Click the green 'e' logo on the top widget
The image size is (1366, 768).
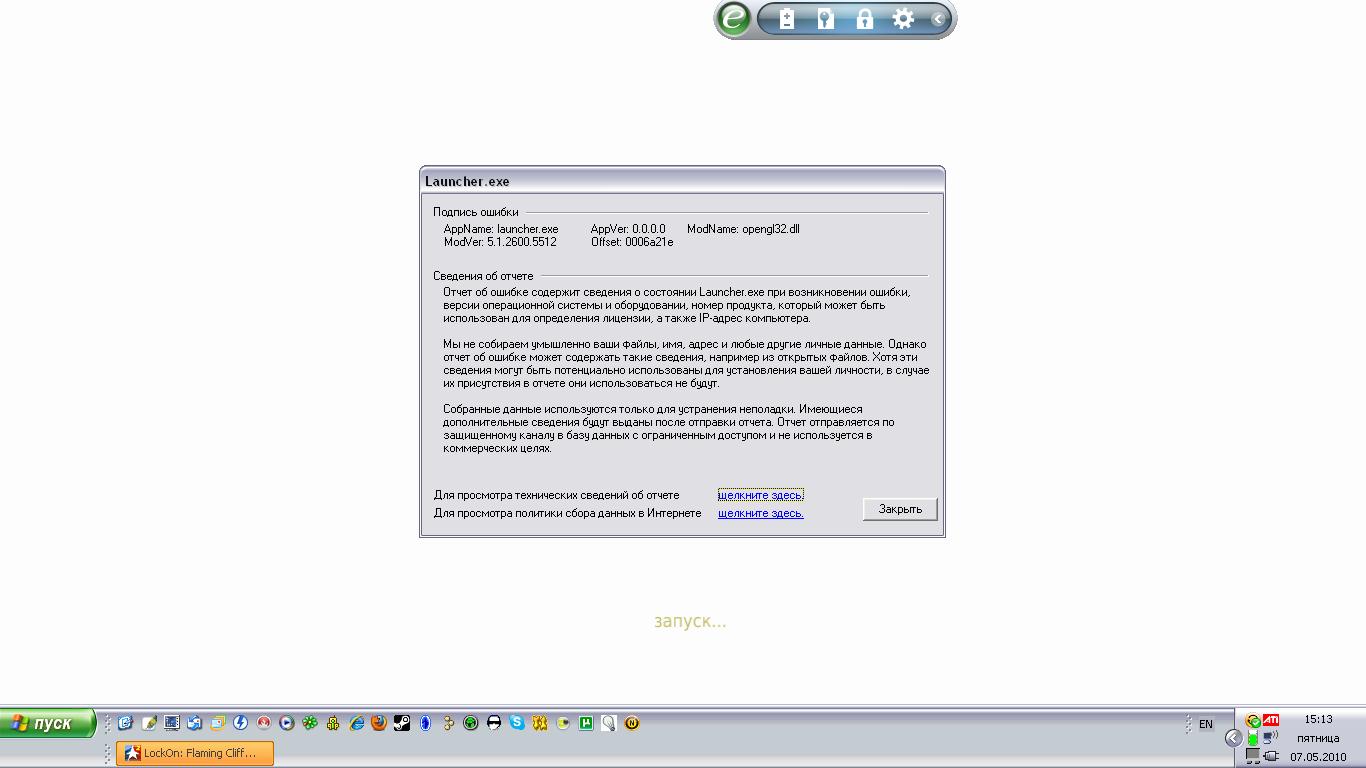click(x=735, y=19)
